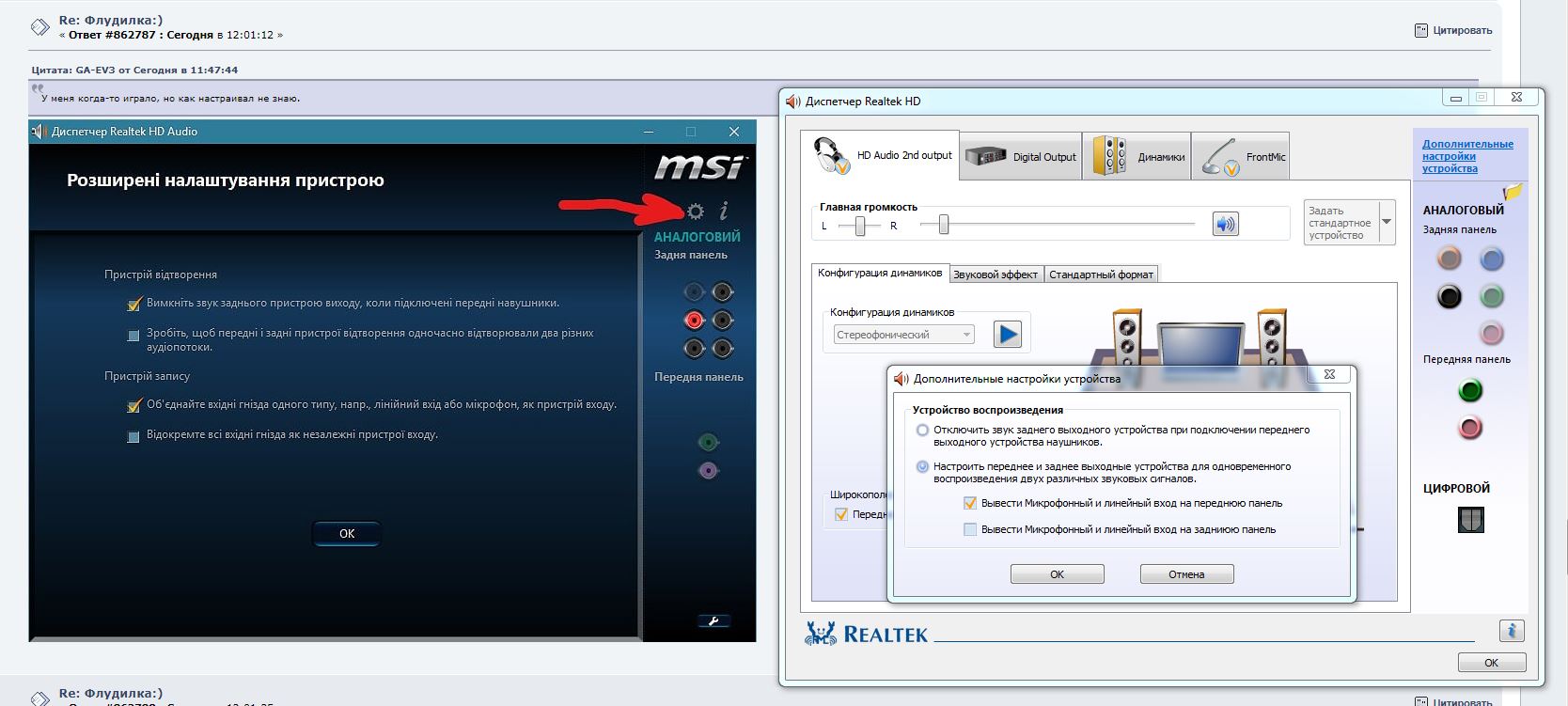Toggle 'Вимкніть звук заднього пристрою' checkbox
The image size is (1568, 706).
click(x=133, y=304)
